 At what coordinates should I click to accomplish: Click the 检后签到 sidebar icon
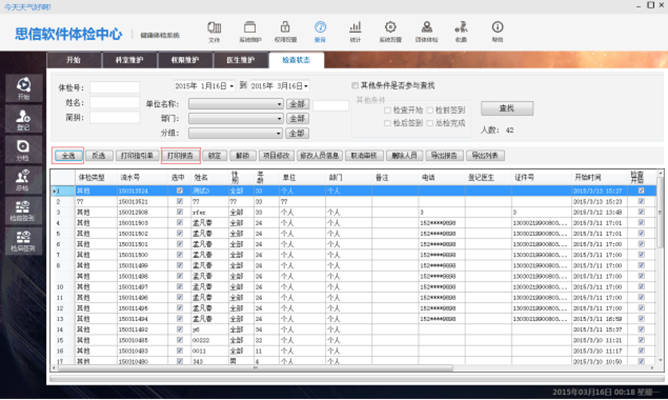click(23, 241)
